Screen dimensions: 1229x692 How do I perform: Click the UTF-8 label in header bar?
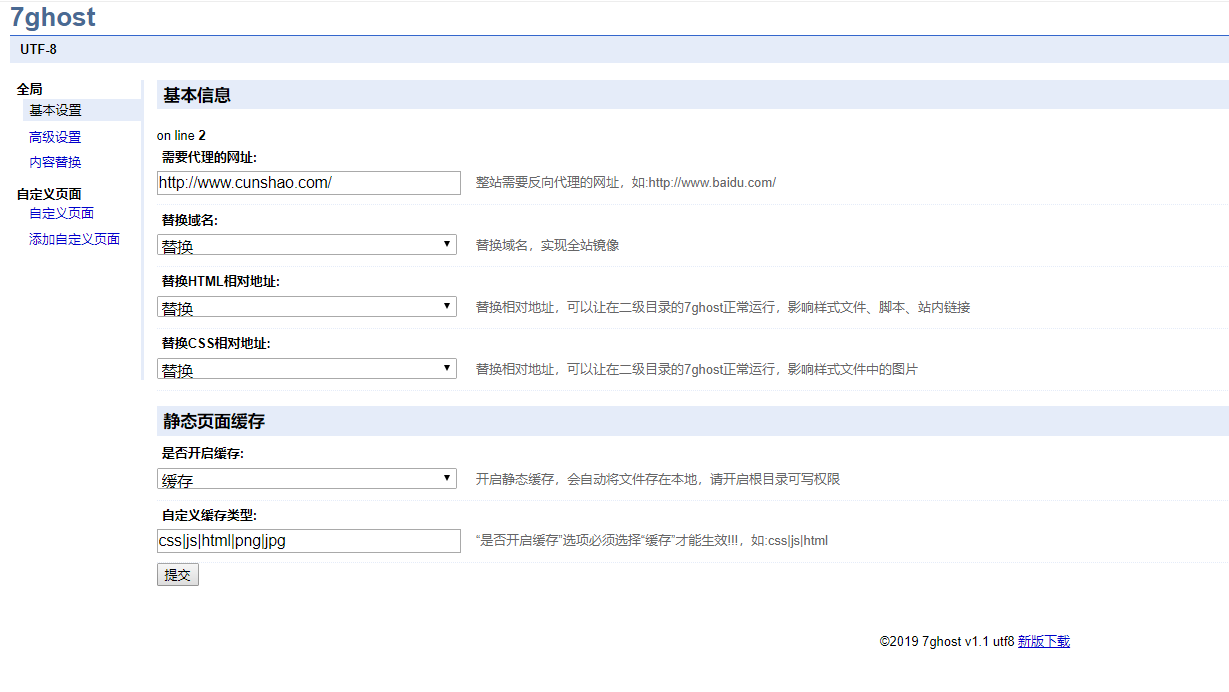tap(38, 49)
